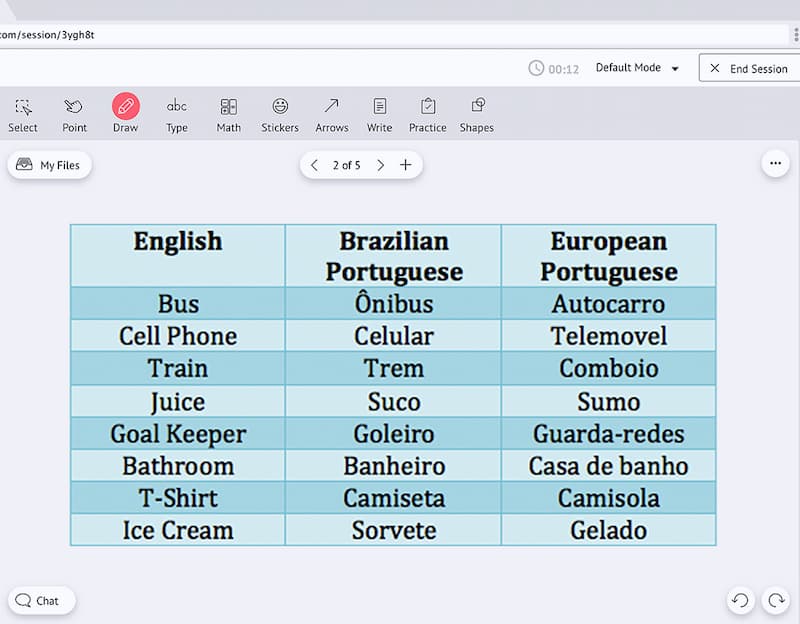Open the Write tool
Viewport: 800px width, 624px height.
[380, 115]
